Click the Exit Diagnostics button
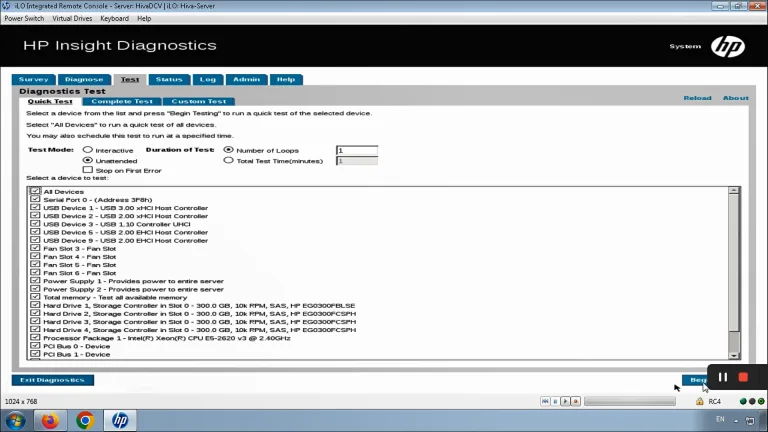Viewport: 768px width, 432px height. [52, 380]
